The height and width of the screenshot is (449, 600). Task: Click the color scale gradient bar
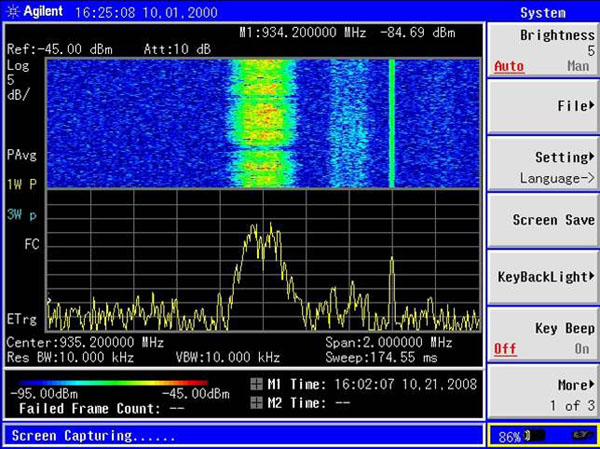click(x=112, y=383)
